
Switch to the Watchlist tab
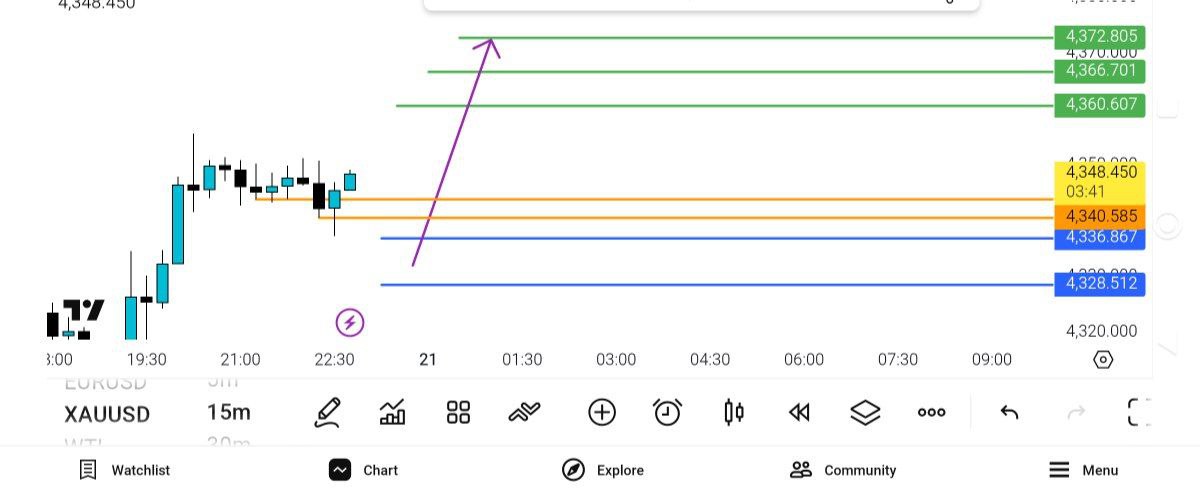click(x=124, y=470)
